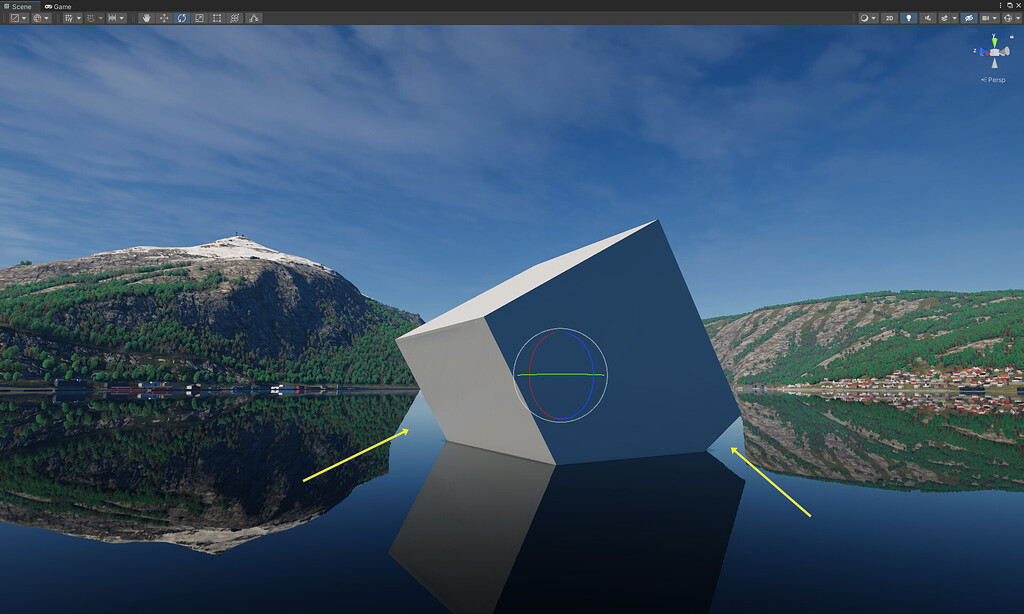Toggle scene lighting with the bulb icon

pos(909,18)
